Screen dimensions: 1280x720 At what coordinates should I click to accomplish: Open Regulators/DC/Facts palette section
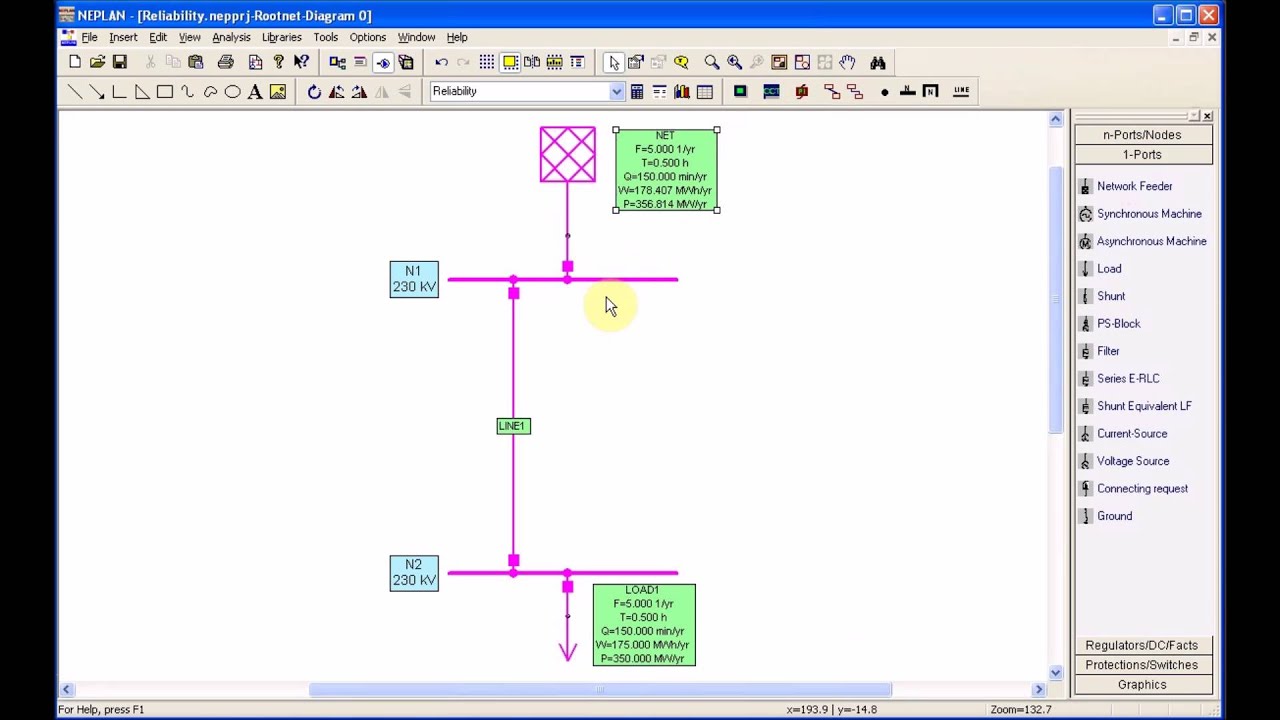pyautogui.click(x=1142, y=645)
